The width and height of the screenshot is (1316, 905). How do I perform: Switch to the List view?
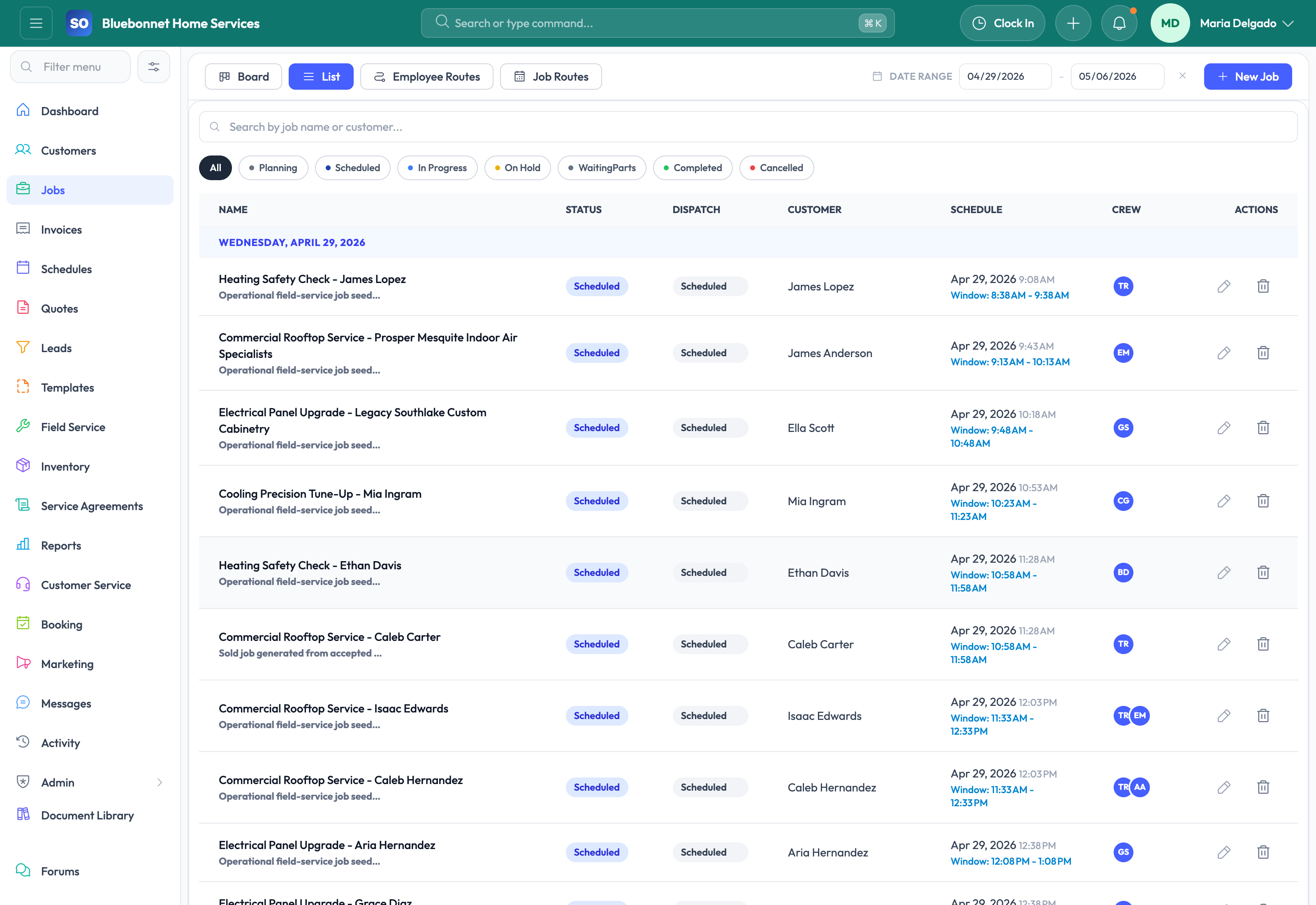coord(321,77)
